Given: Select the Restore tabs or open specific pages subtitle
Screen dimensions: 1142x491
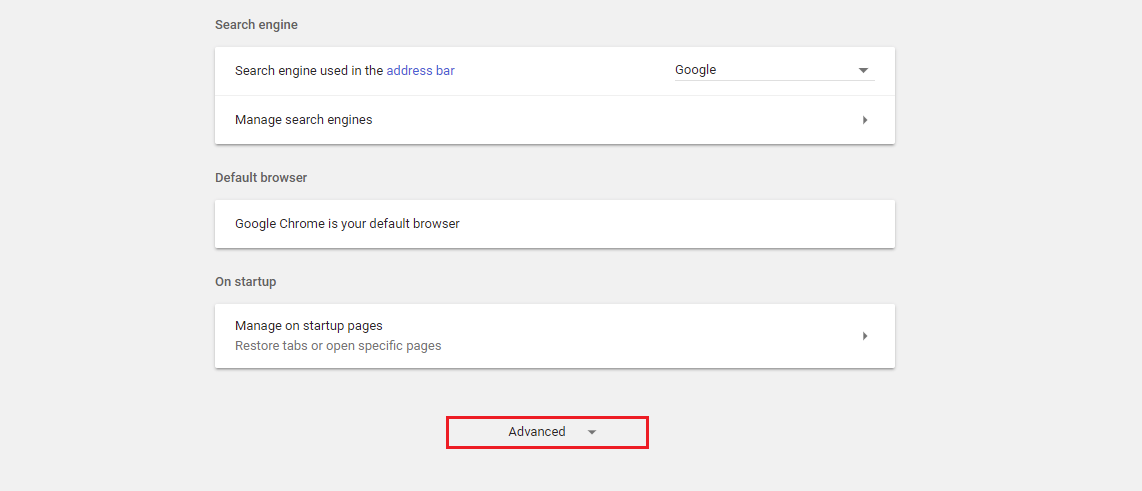Looking at the screenshot, I should tap(338, 345).
